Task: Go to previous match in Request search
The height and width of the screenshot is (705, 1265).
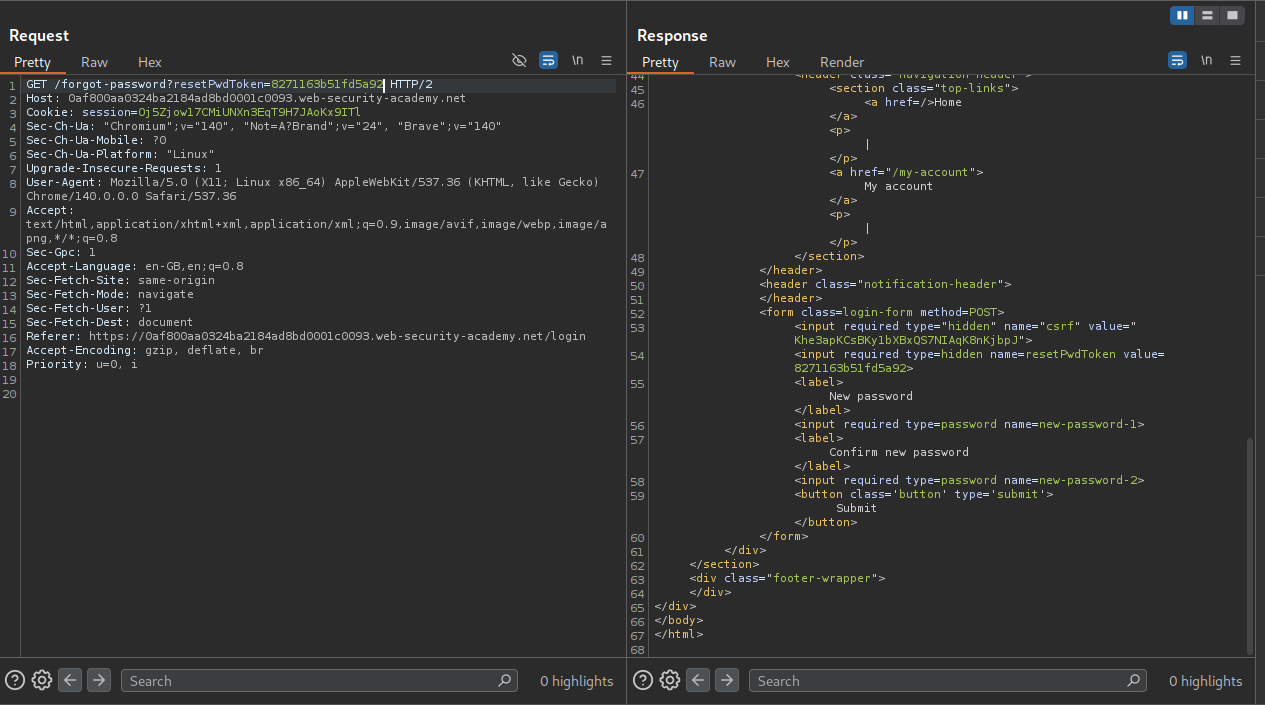Action: click(70, 680)
